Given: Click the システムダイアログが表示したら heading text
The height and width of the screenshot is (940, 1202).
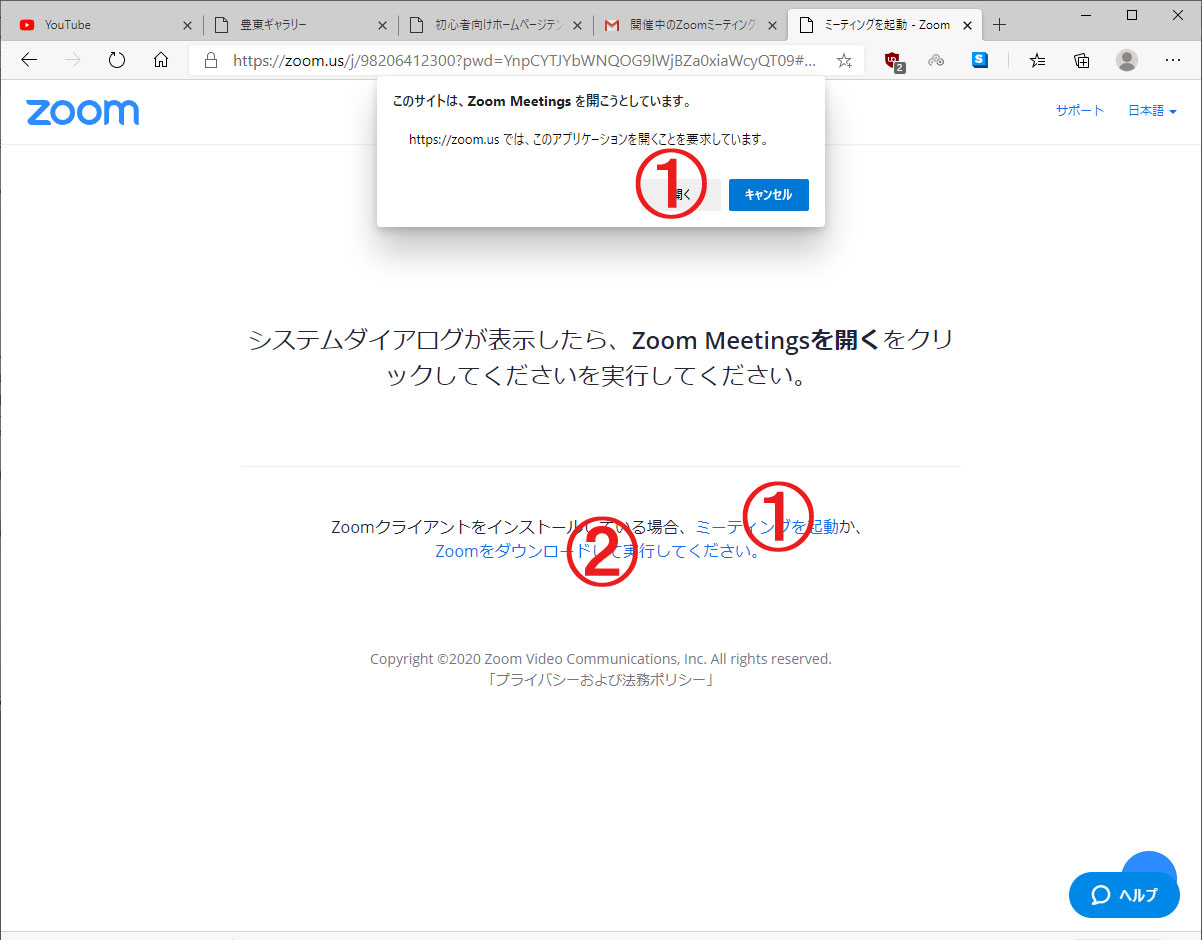Looking at the screenshot, I should [600, 359].
